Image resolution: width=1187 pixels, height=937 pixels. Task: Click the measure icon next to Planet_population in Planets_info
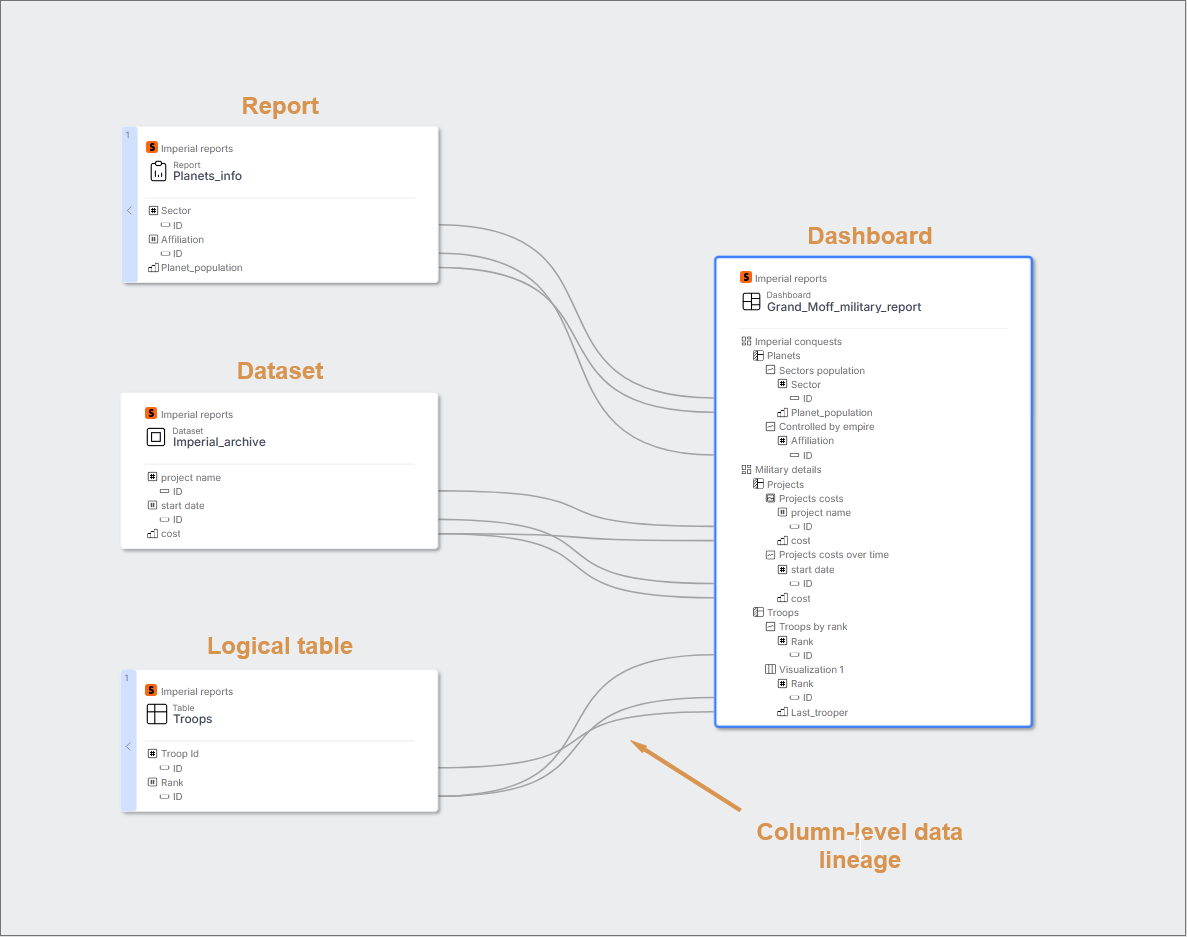[x=153, y=268]
